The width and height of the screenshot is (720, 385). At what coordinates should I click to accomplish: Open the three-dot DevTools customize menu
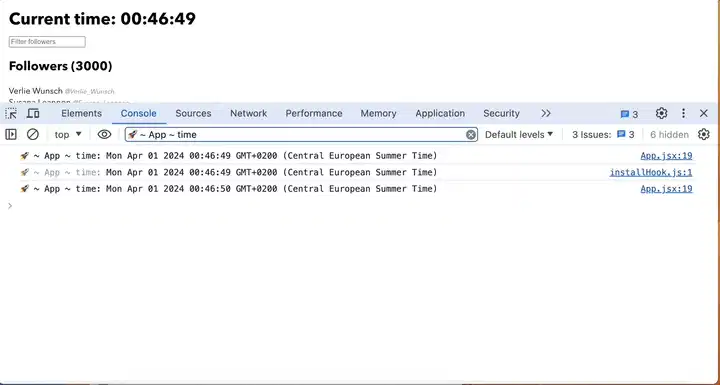coord(683,113)
